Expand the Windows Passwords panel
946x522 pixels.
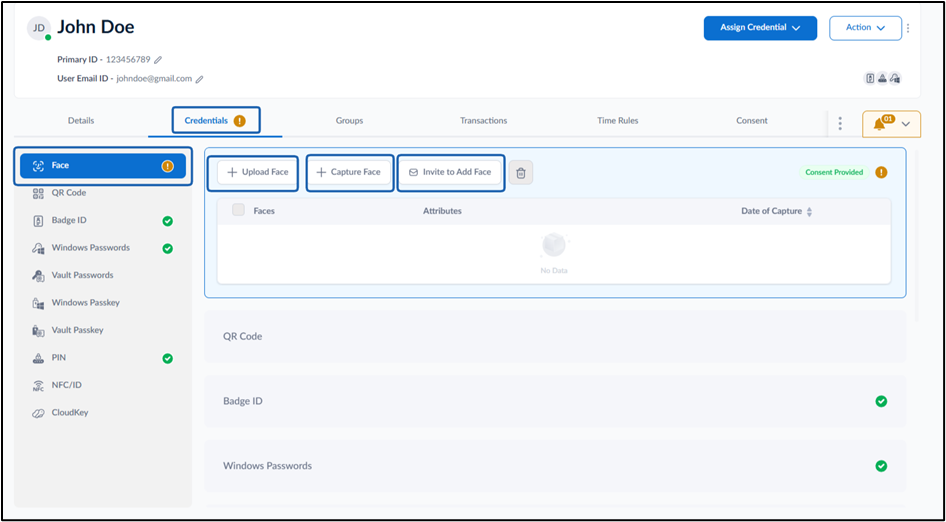pos(555,466)
